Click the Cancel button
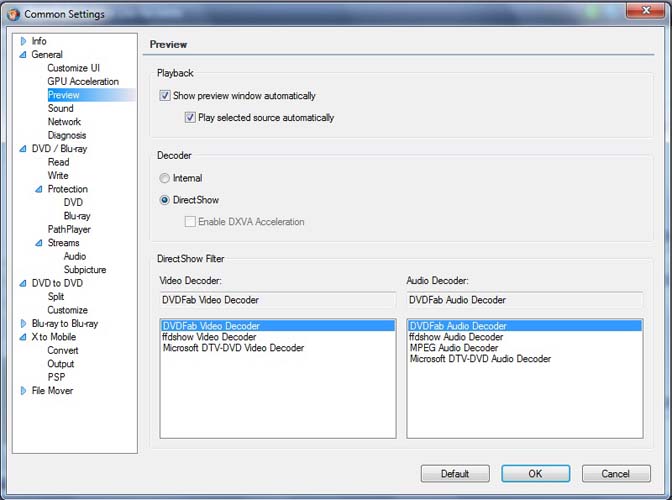 pyautogui.click(x=616, y=474)
